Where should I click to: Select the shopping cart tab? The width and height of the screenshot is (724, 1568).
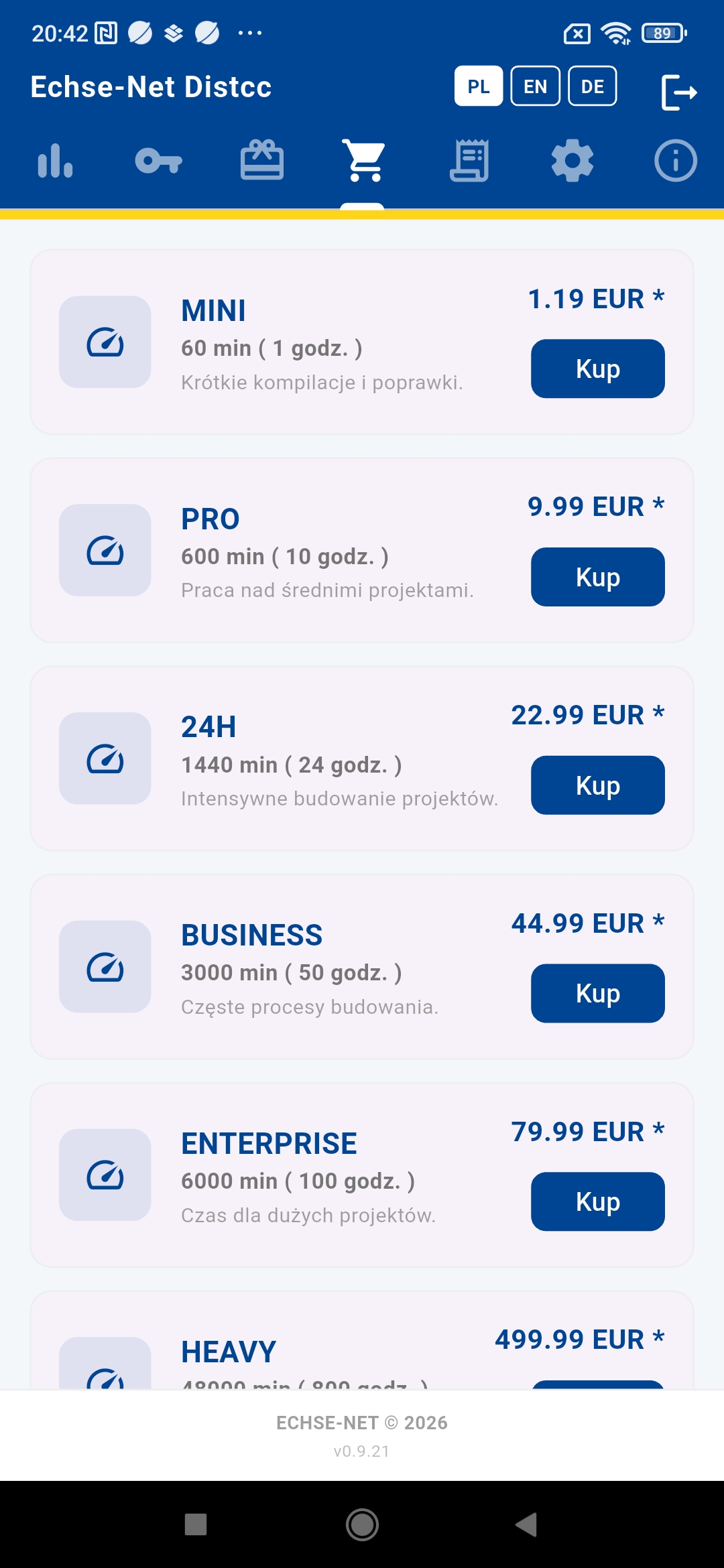363,161
